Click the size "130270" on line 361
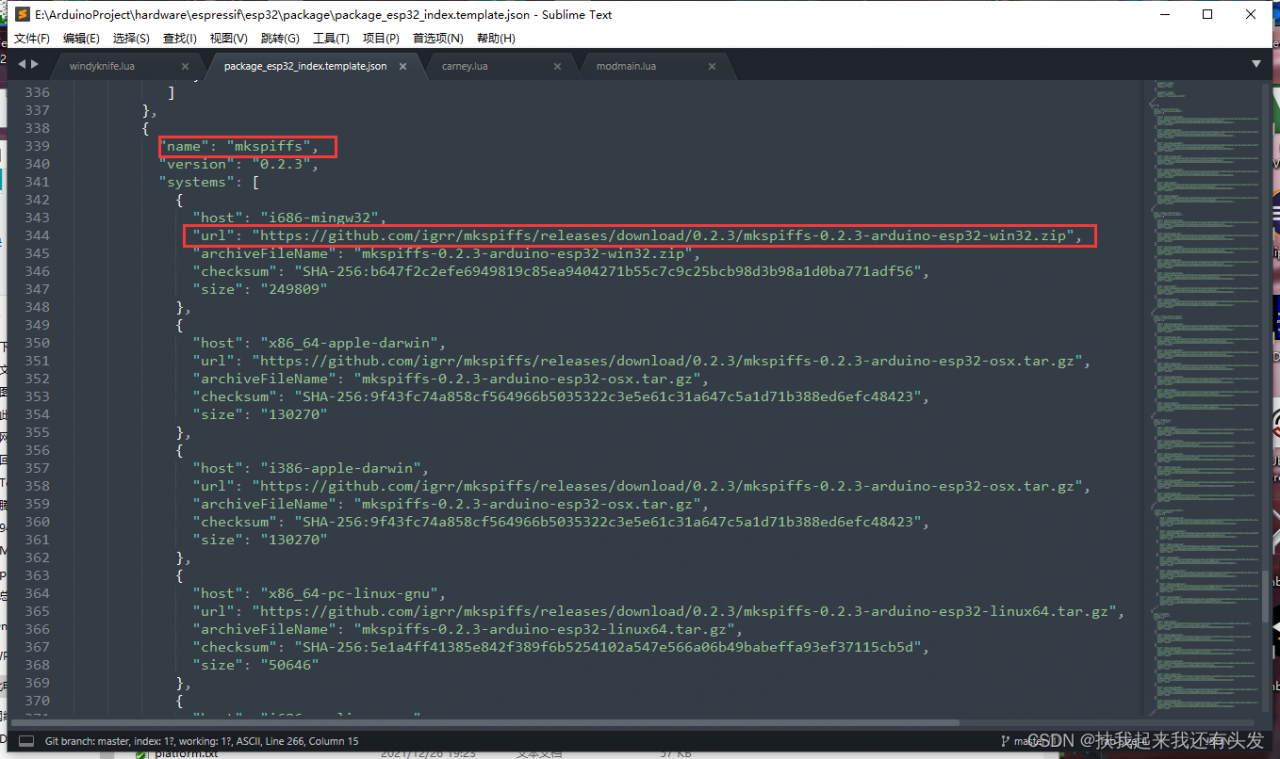 [293, 540]
